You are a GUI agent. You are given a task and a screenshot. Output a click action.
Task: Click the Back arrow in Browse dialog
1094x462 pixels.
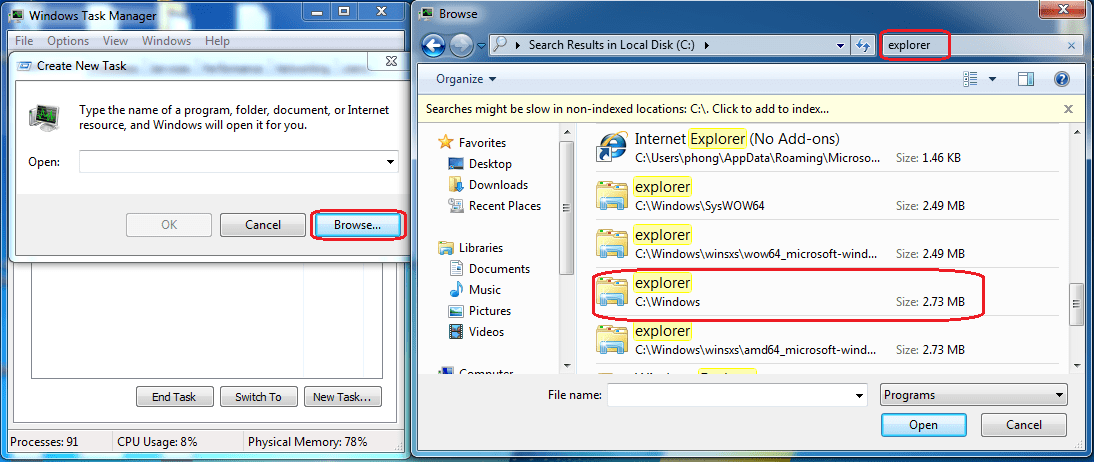[x=433, y=46]
